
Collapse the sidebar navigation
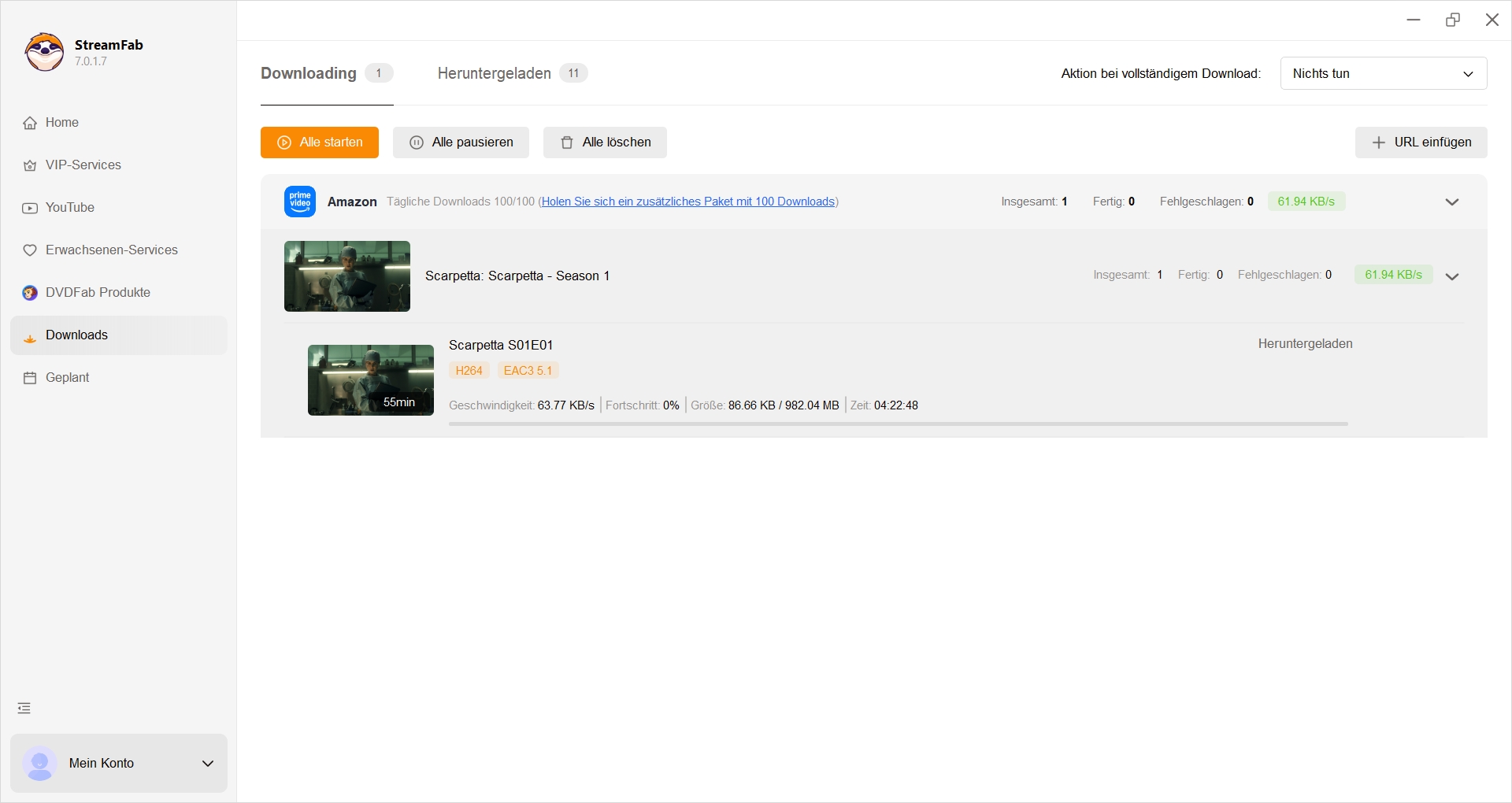point(24,708)
